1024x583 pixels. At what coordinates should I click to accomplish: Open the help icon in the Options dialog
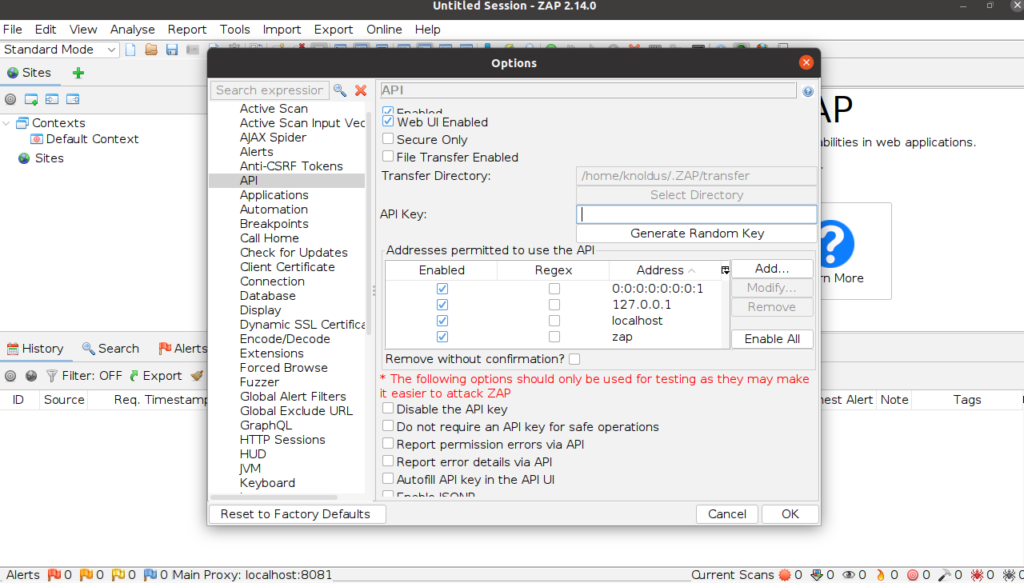(808, 91)
